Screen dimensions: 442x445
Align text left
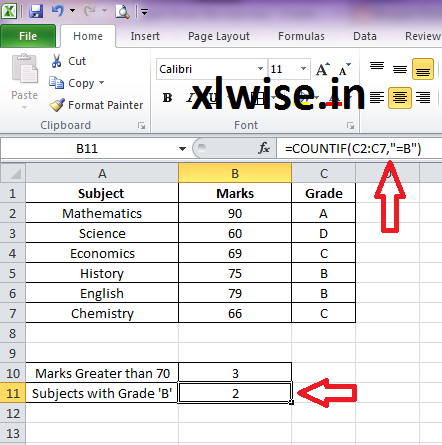coord(377,98)
